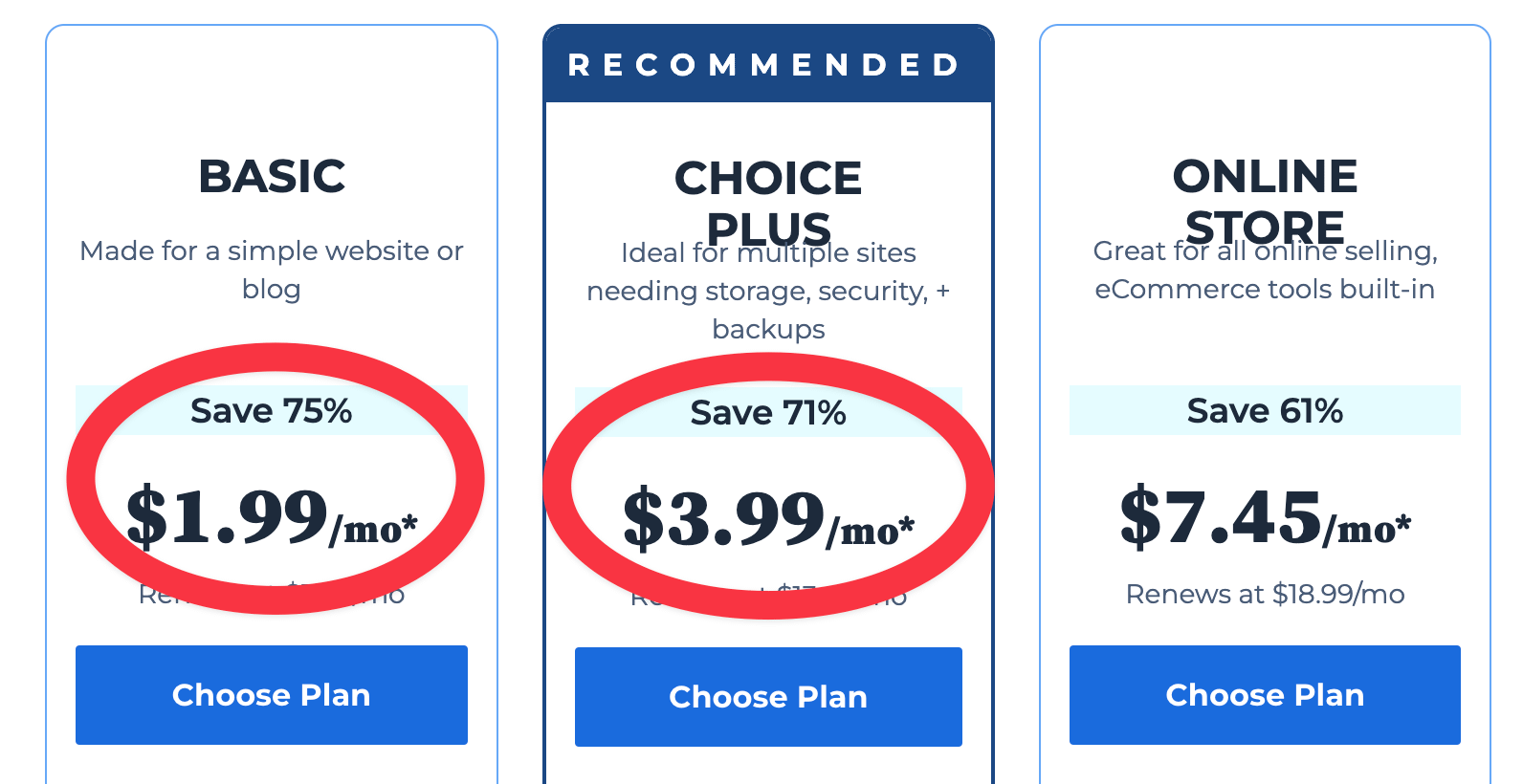The width and height of the screenshot is (1523, 784).
Task: Select the Basic plan description text
Action: click(x=272, y=270)
